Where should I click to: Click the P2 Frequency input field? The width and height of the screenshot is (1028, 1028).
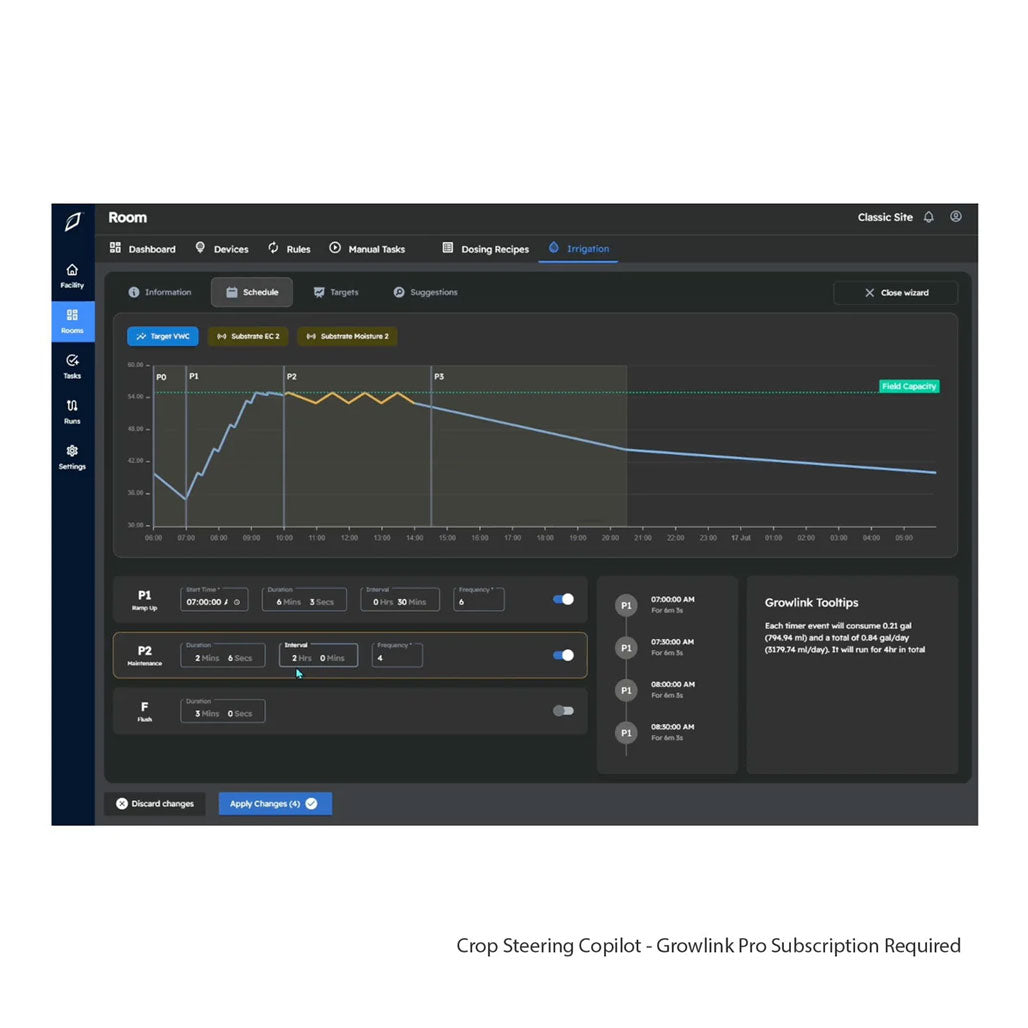click(397, 657)
